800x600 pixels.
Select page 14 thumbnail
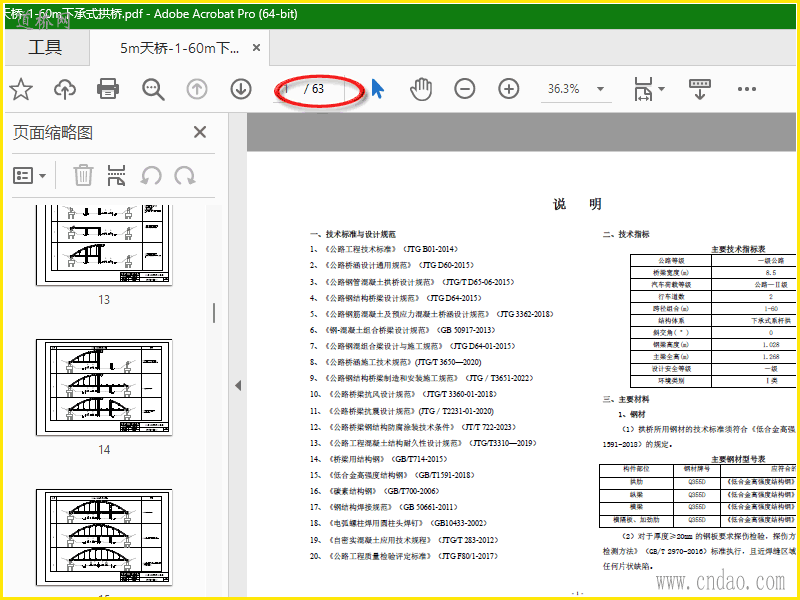pos(104,386)
